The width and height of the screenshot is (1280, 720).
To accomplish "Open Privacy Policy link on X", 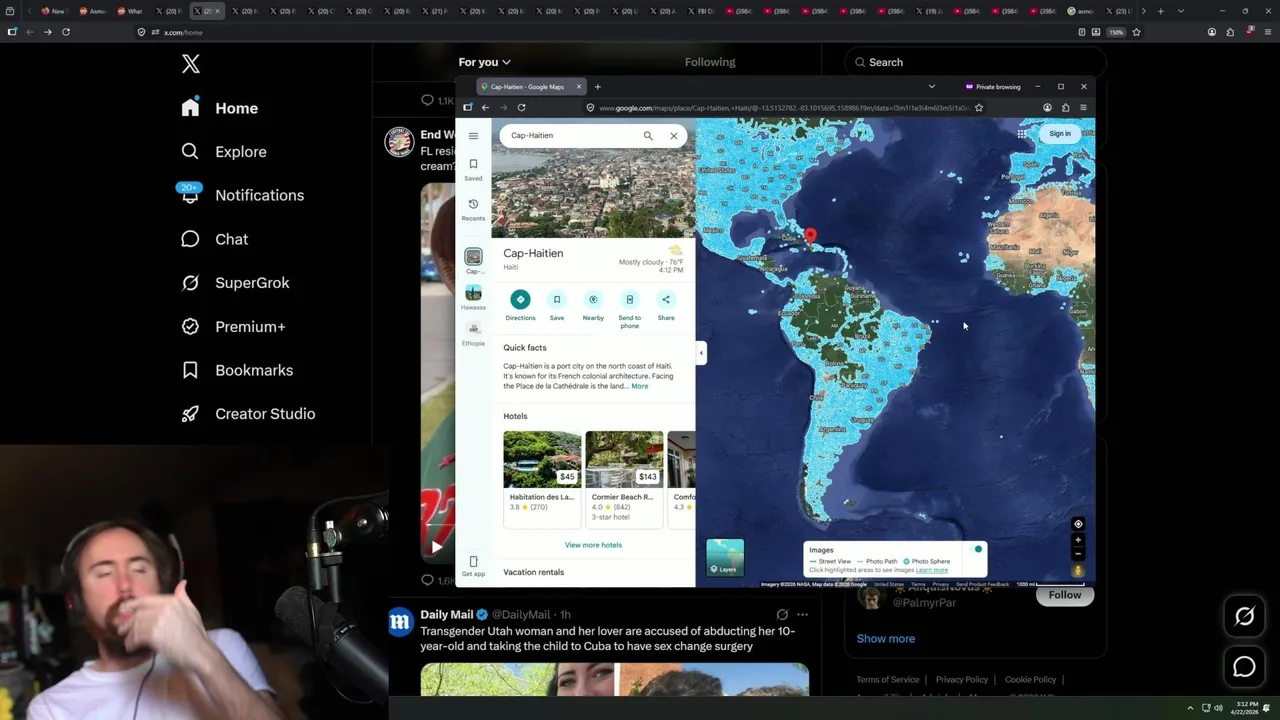I will (x=962, y=680).
